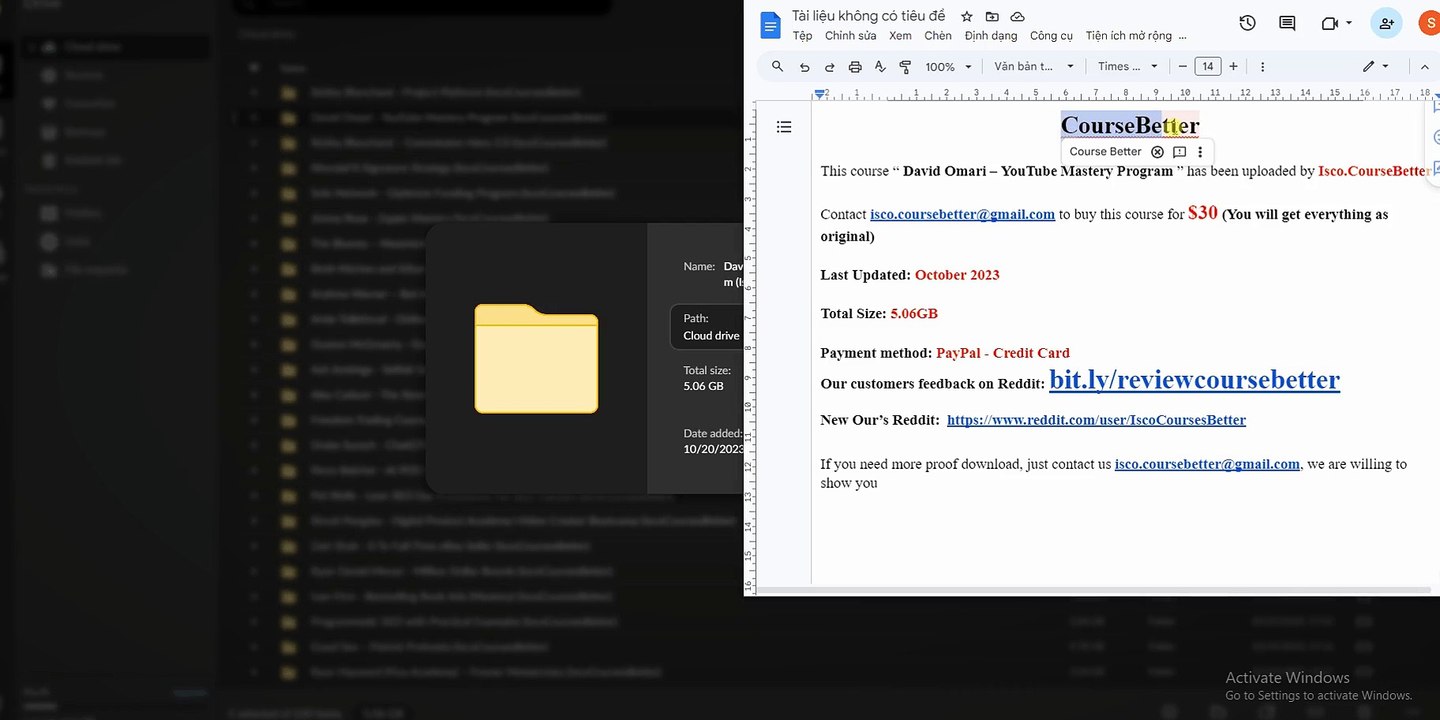Collapse the Docs toolbar with the chevron
The height and width of the screenshot is (720, 1440).
pyautogui.click(x=1425, y=67)
